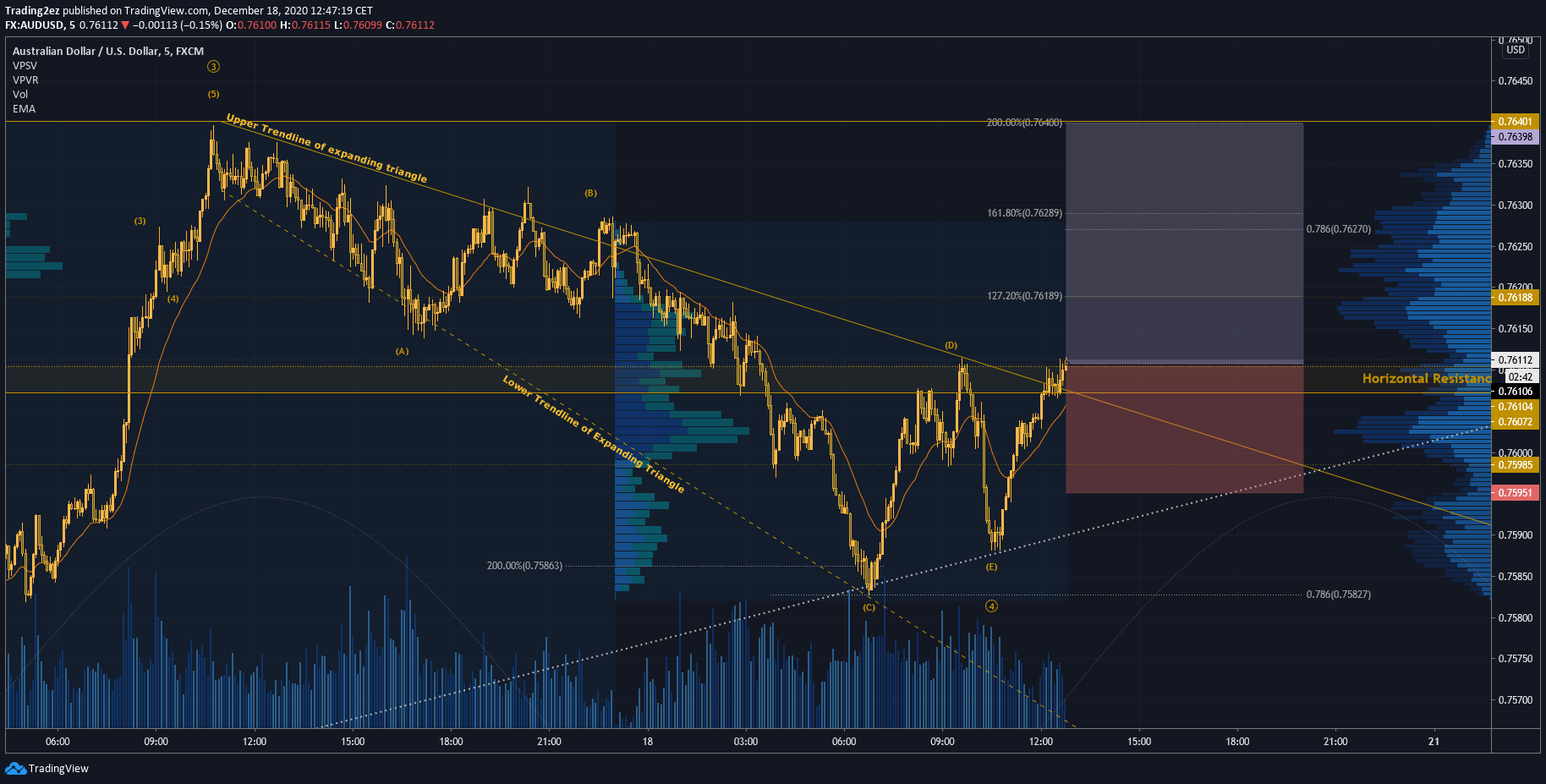
Task: Click the 0.75700 price axis label
Action: (x=1515, y=700)
